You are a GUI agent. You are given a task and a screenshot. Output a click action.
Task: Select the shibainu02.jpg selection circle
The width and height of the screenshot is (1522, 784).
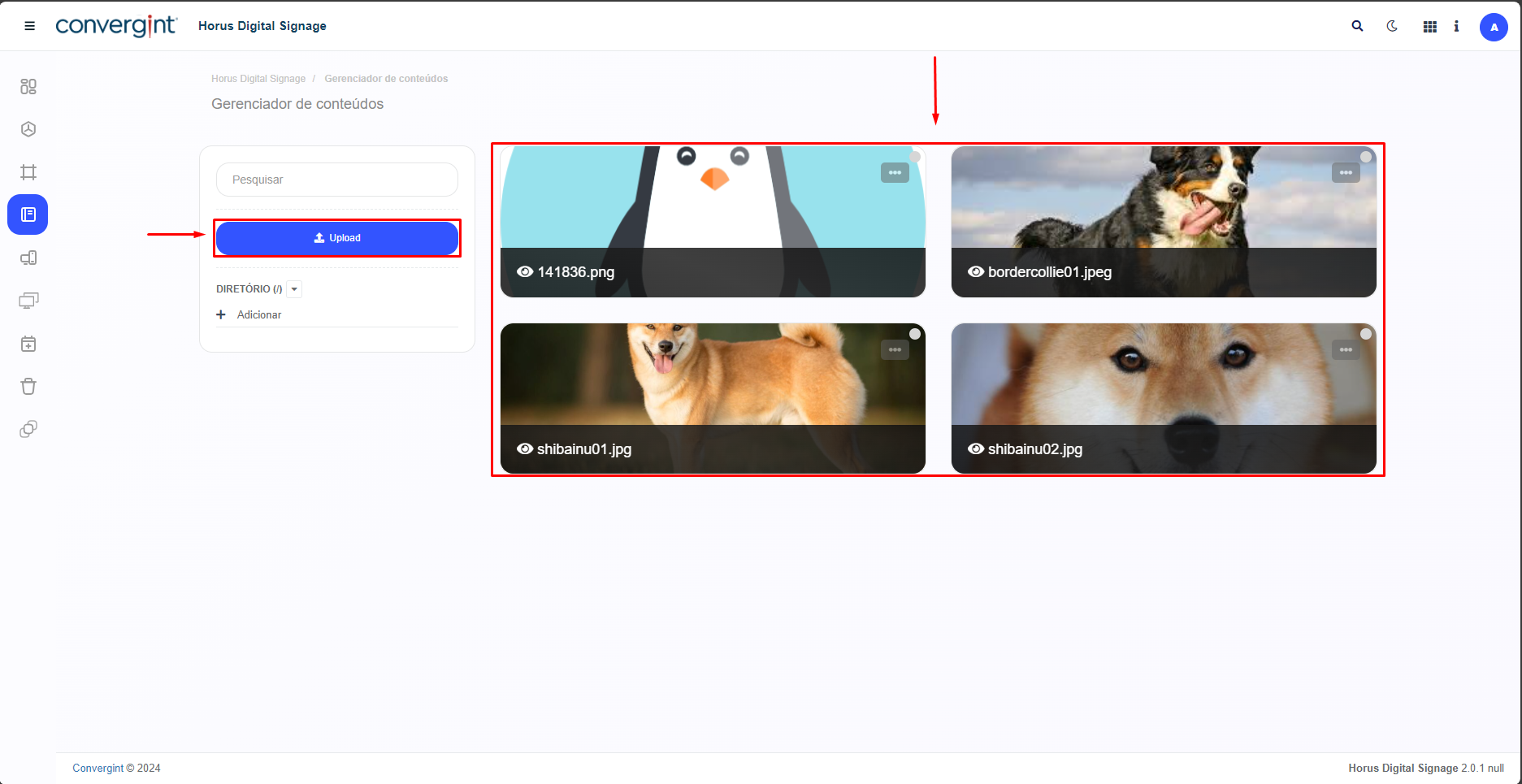coord(1366,334)
